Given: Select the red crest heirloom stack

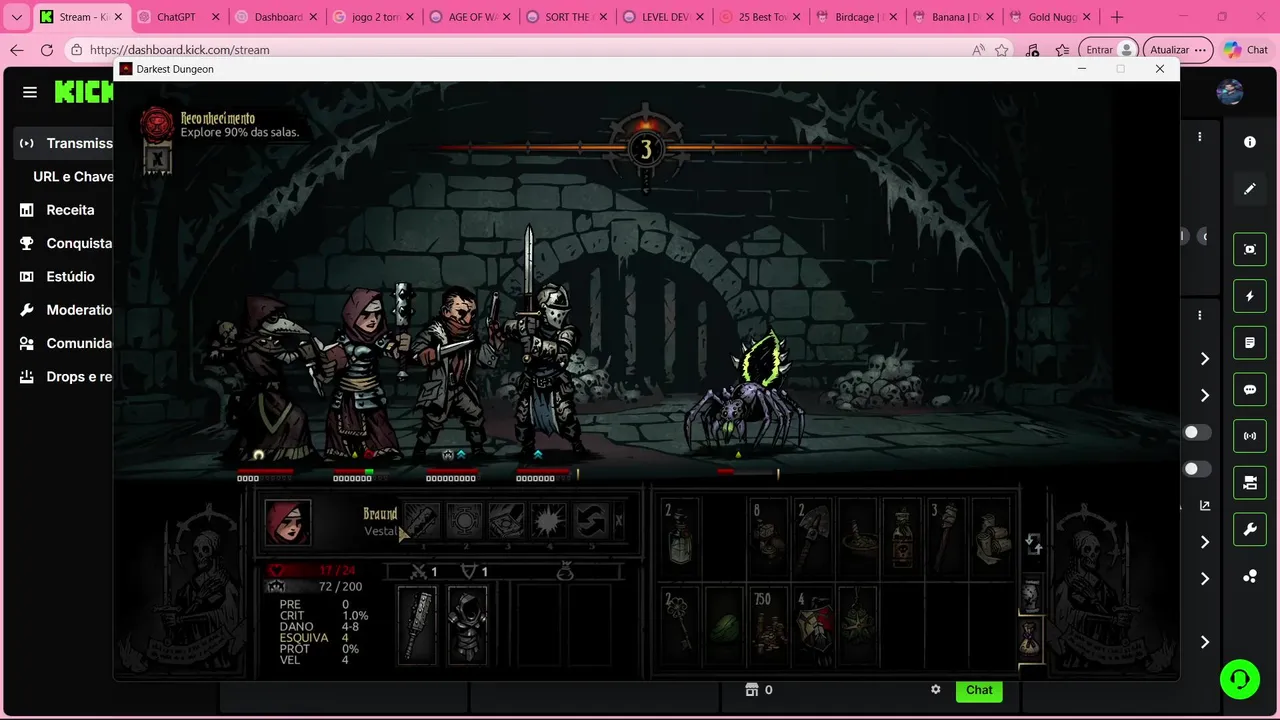Looking at the screenshot, I should pyautogui.click(x=813, y=625).
